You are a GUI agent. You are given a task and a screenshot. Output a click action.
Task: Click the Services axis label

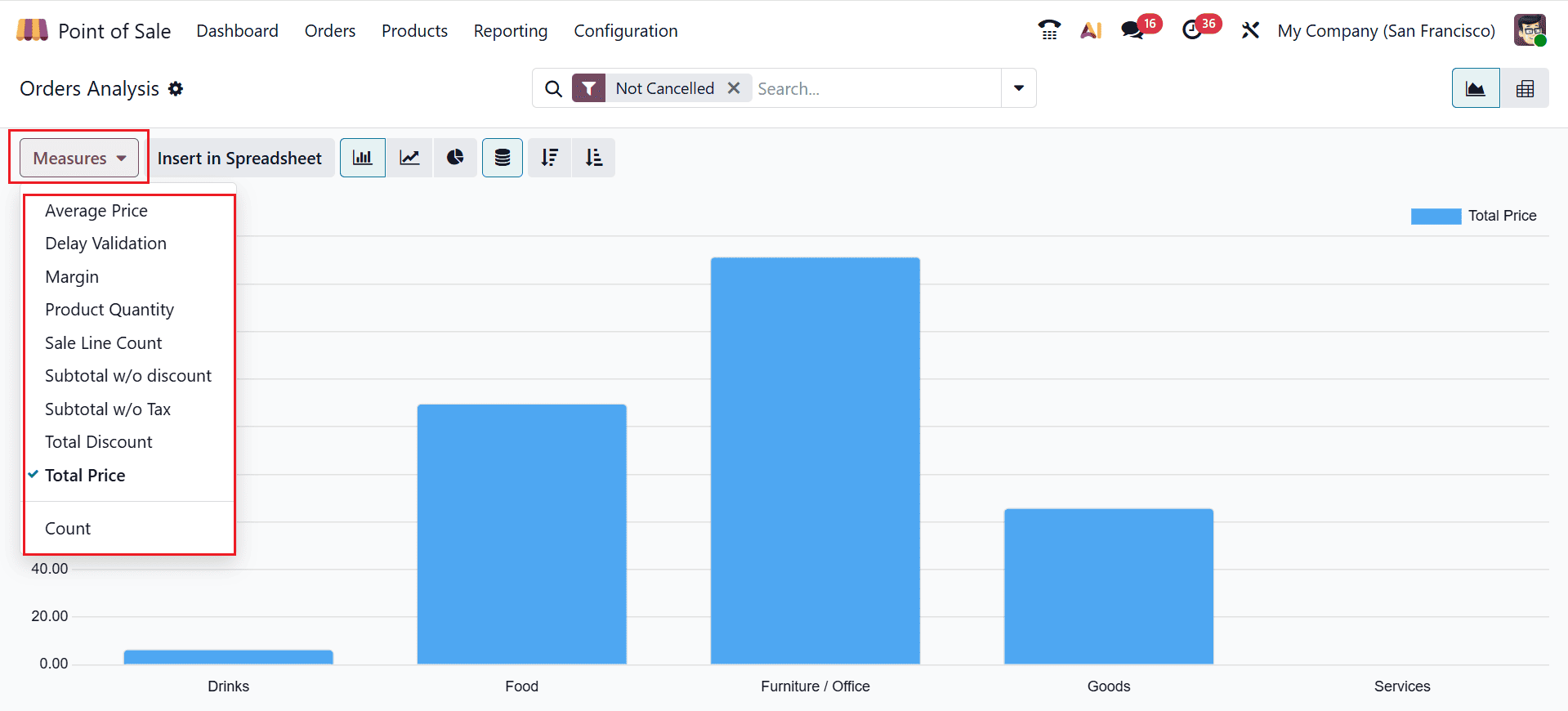(x=1402, y=686)
